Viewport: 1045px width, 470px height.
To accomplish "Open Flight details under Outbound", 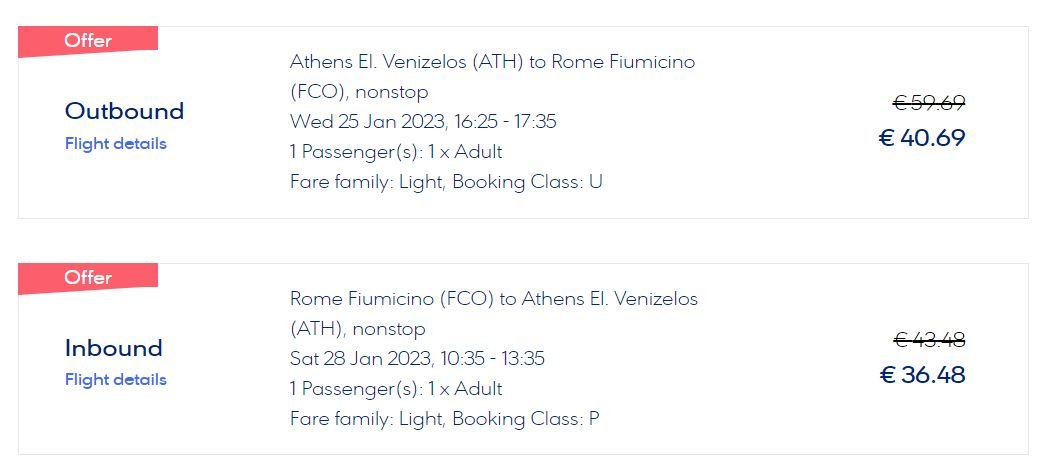I will pos(115,143).
